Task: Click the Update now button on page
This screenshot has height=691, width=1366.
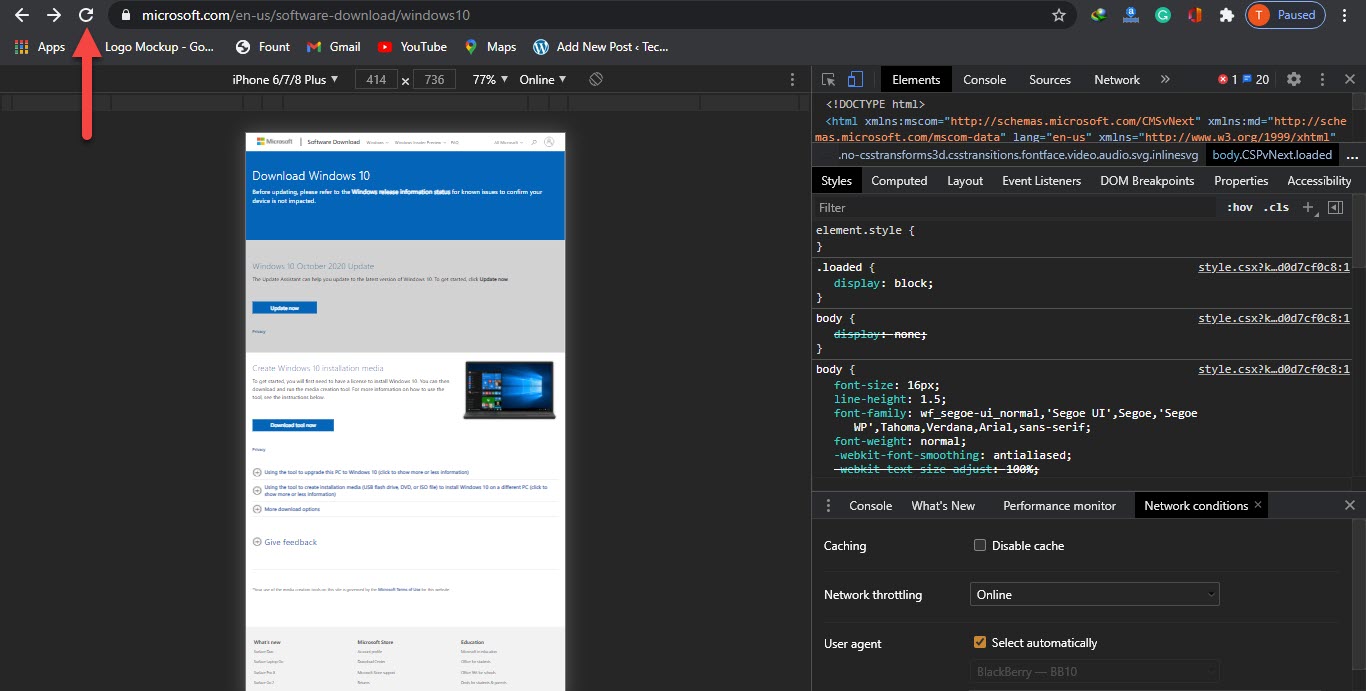Action: point(284,308)
